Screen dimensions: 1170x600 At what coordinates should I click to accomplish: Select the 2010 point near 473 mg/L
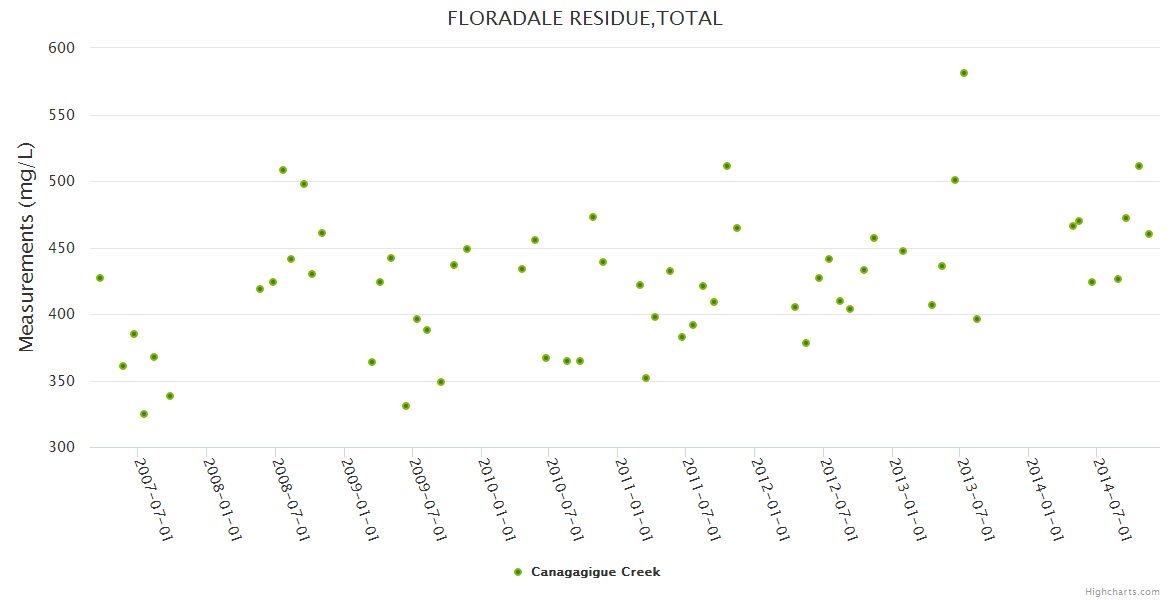coord(593,217)
